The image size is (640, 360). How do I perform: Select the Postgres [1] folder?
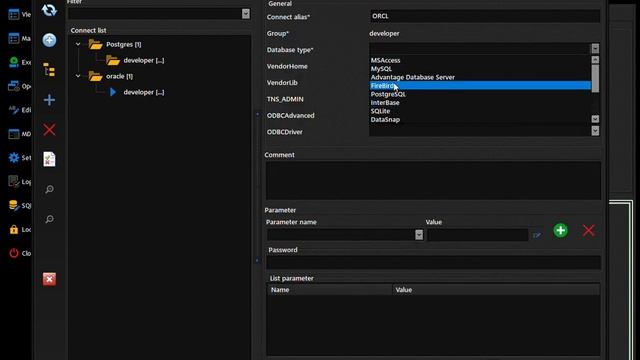115,44
